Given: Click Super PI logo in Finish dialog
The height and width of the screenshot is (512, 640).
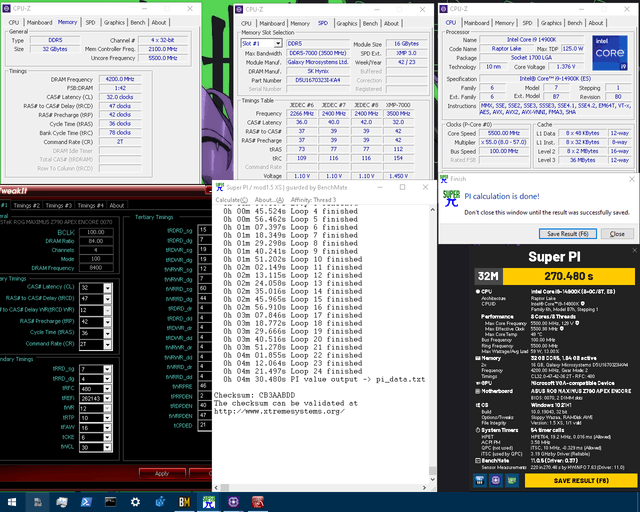Looking at the screenshot, I should 451,198.
